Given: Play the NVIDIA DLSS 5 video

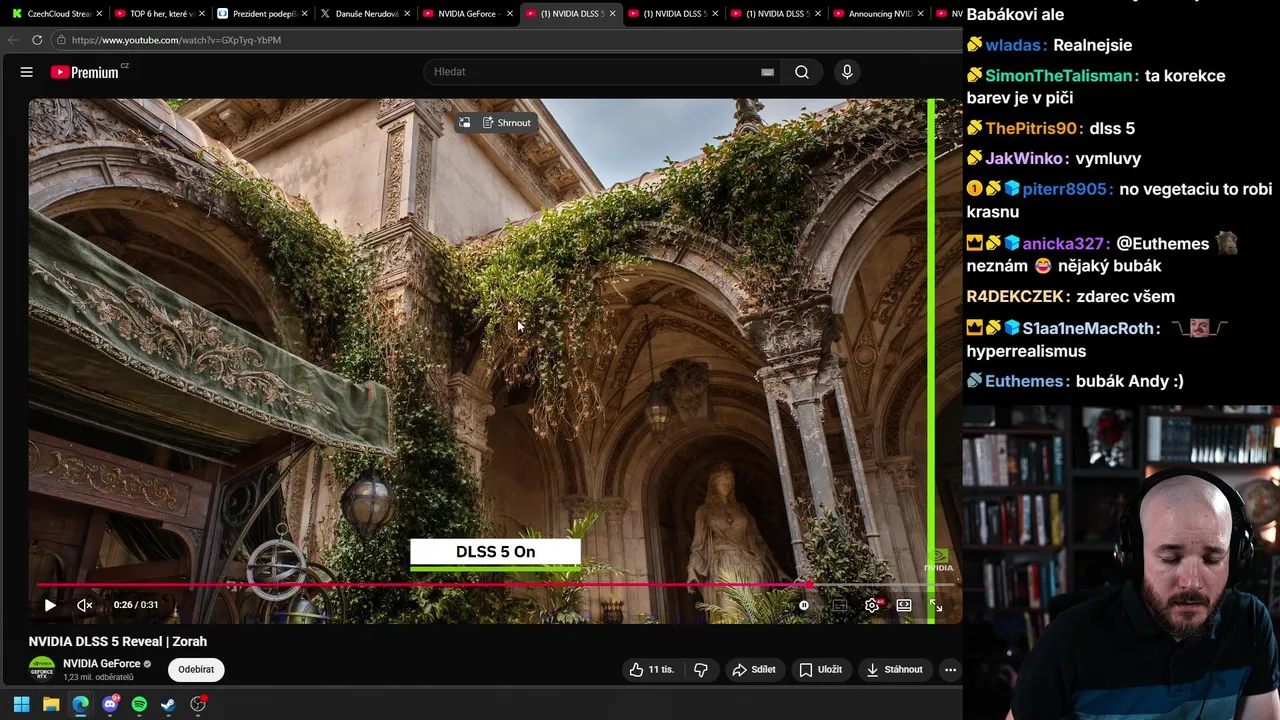Looking at the screenshot, I should pos(50,605).
